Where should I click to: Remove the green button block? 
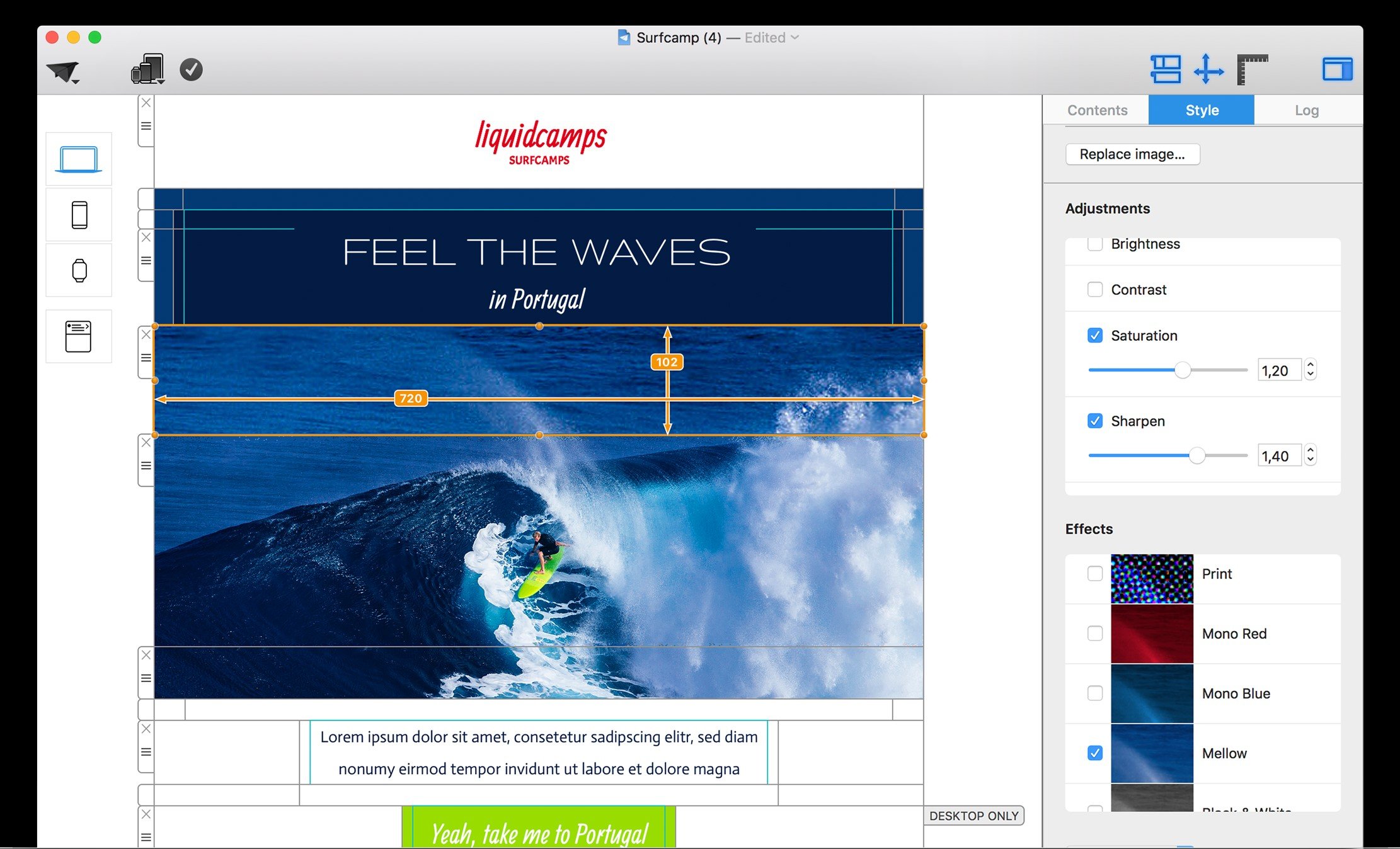point(146,814)
